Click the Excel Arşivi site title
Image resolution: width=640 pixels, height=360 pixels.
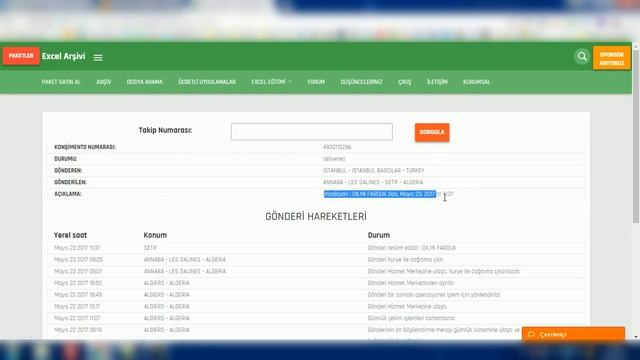coord(63,56)
